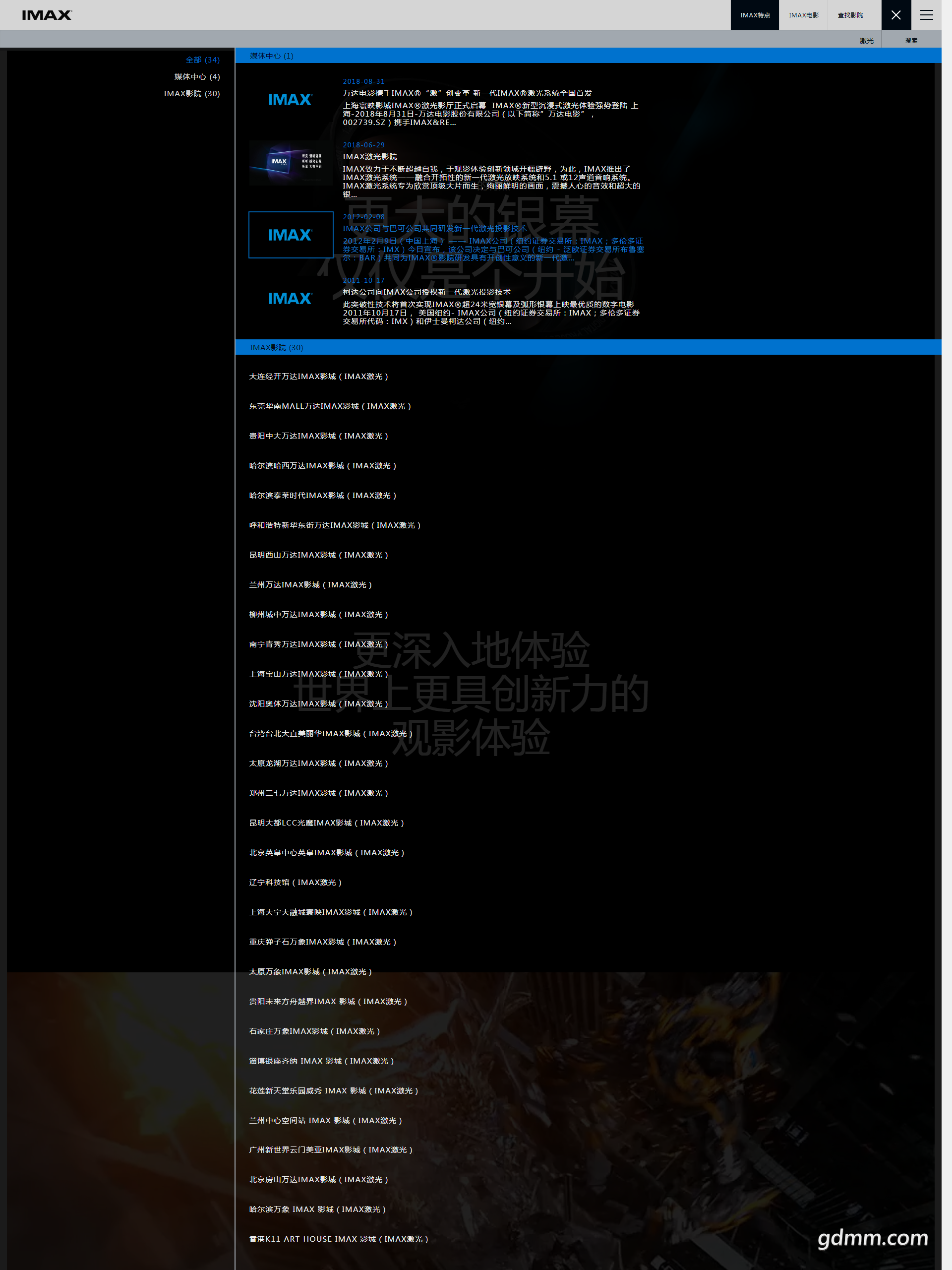
Task: Open the 查找影院 menu item
Action: point(850,15)
